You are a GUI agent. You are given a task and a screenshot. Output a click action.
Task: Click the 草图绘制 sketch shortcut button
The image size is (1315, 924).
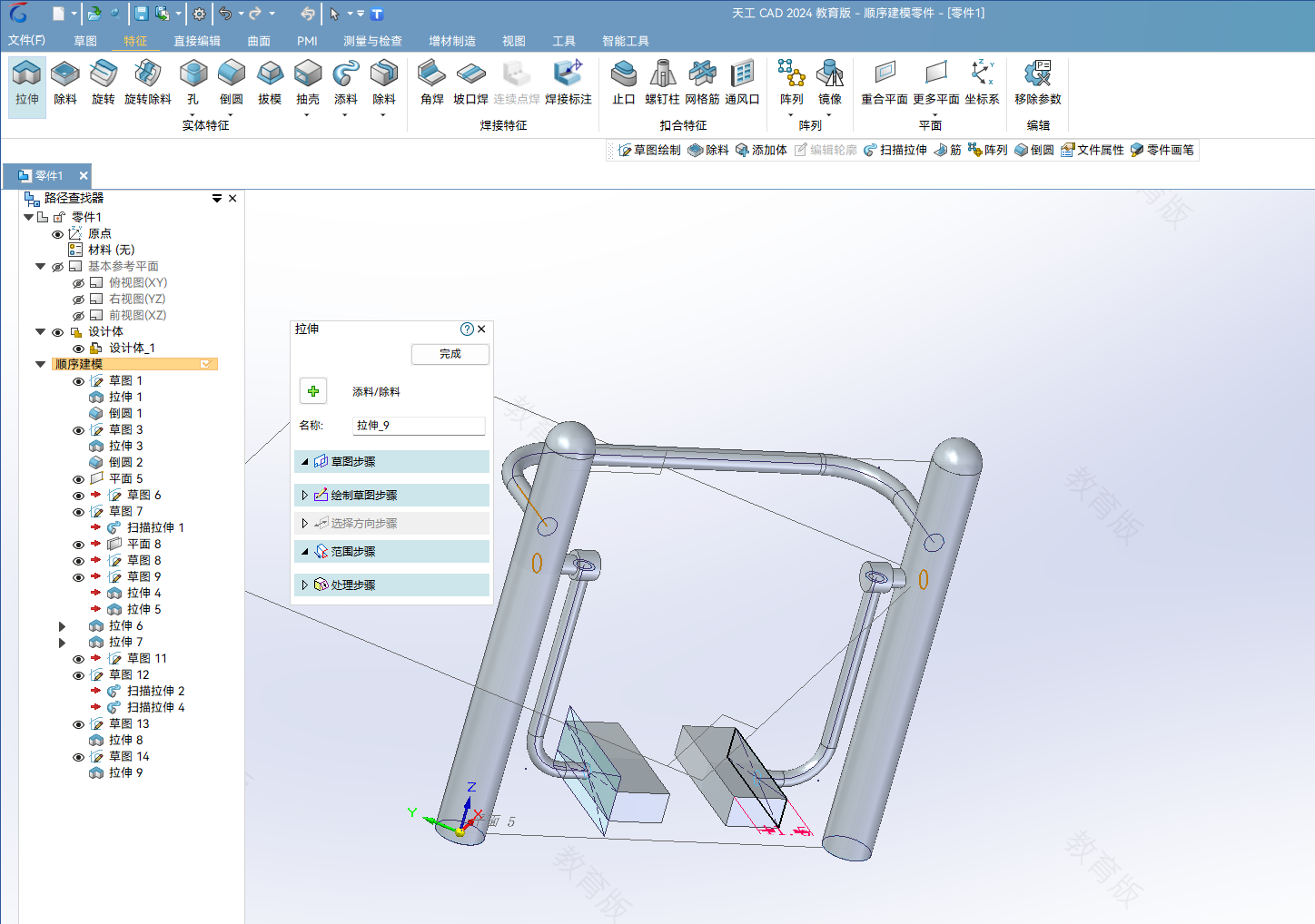(649, 150)
